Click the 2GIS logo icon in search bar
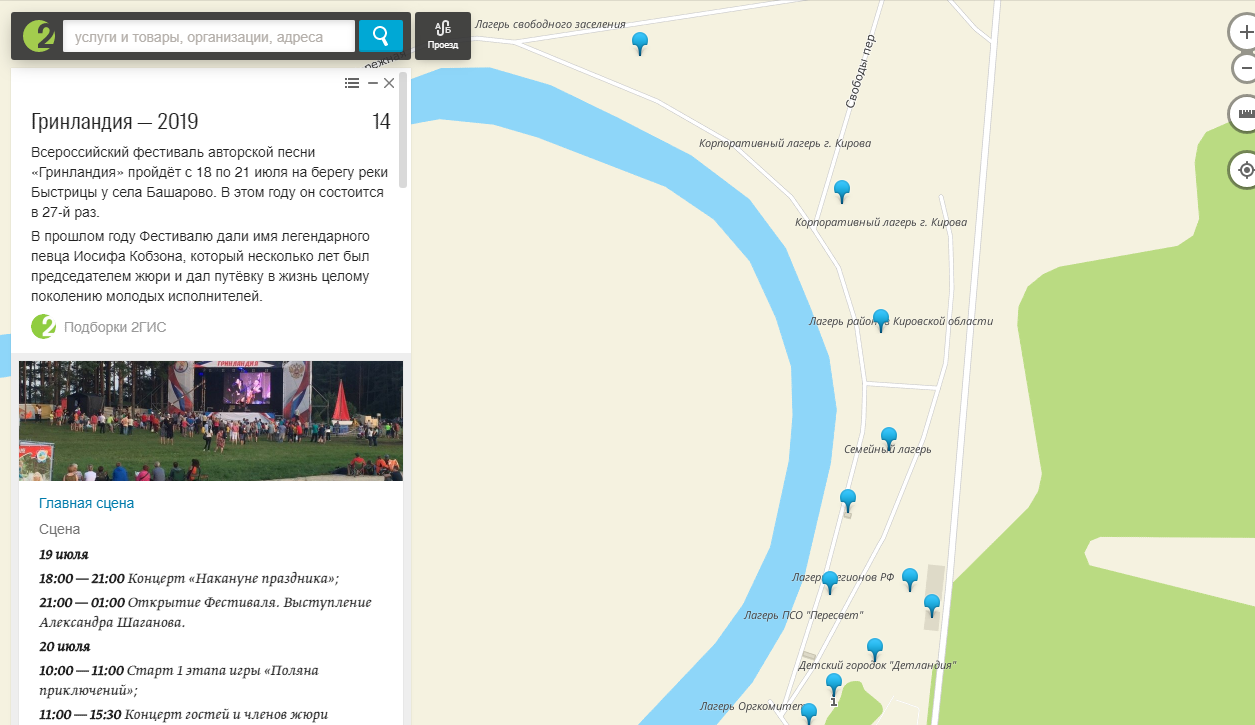Screen dimensions: 1255x725 pos(38,37)
